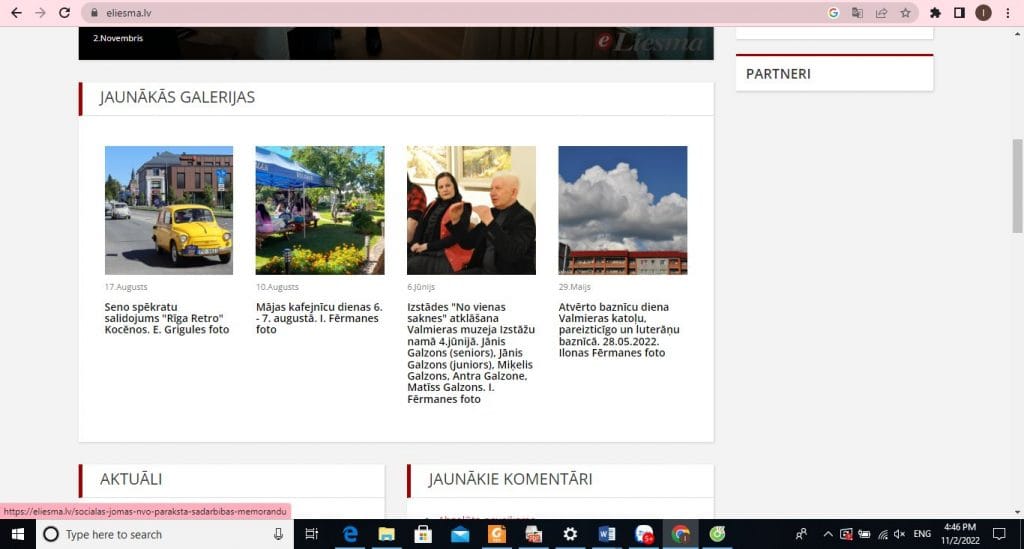
Task: Reload the page with the refresh icon
Action: 64,13
